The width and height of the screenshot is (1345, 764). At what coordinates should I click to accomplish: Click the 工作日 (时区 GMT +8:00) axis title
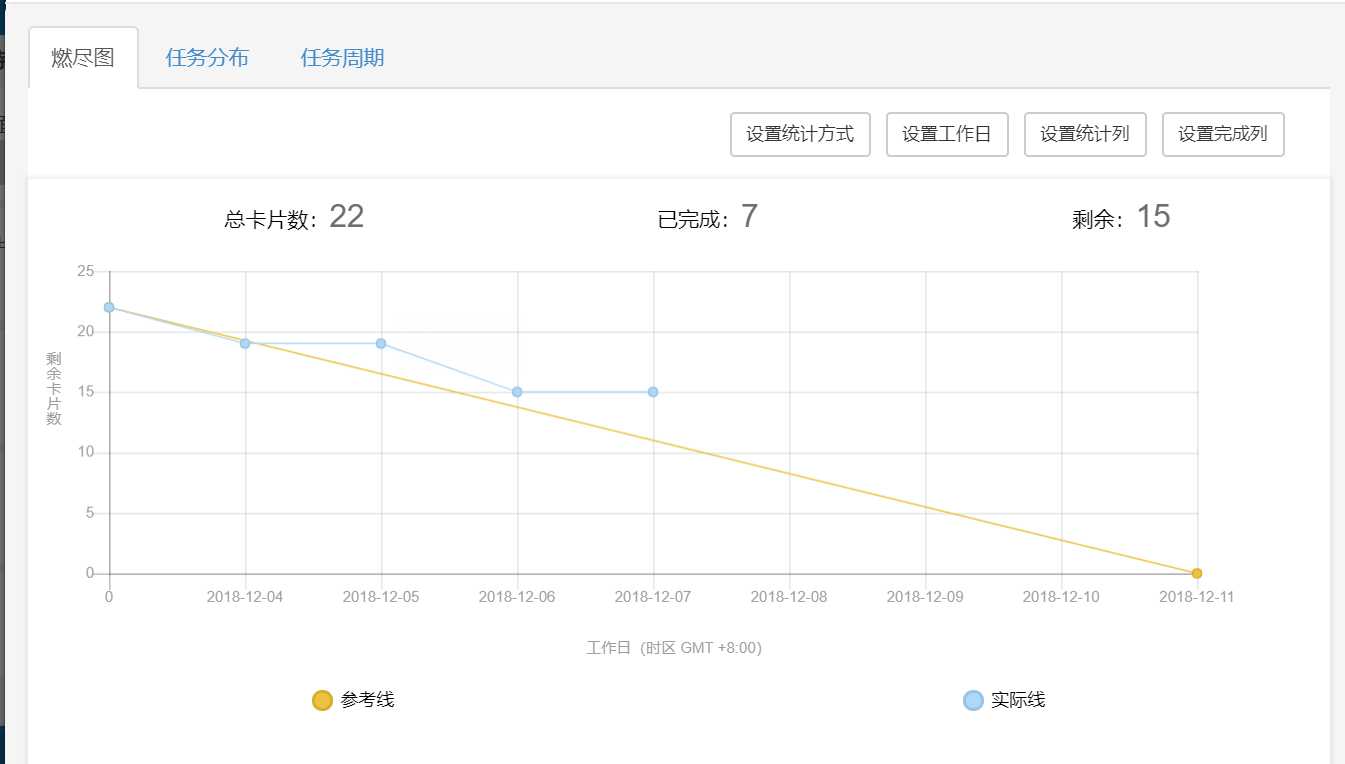(674, 648)
